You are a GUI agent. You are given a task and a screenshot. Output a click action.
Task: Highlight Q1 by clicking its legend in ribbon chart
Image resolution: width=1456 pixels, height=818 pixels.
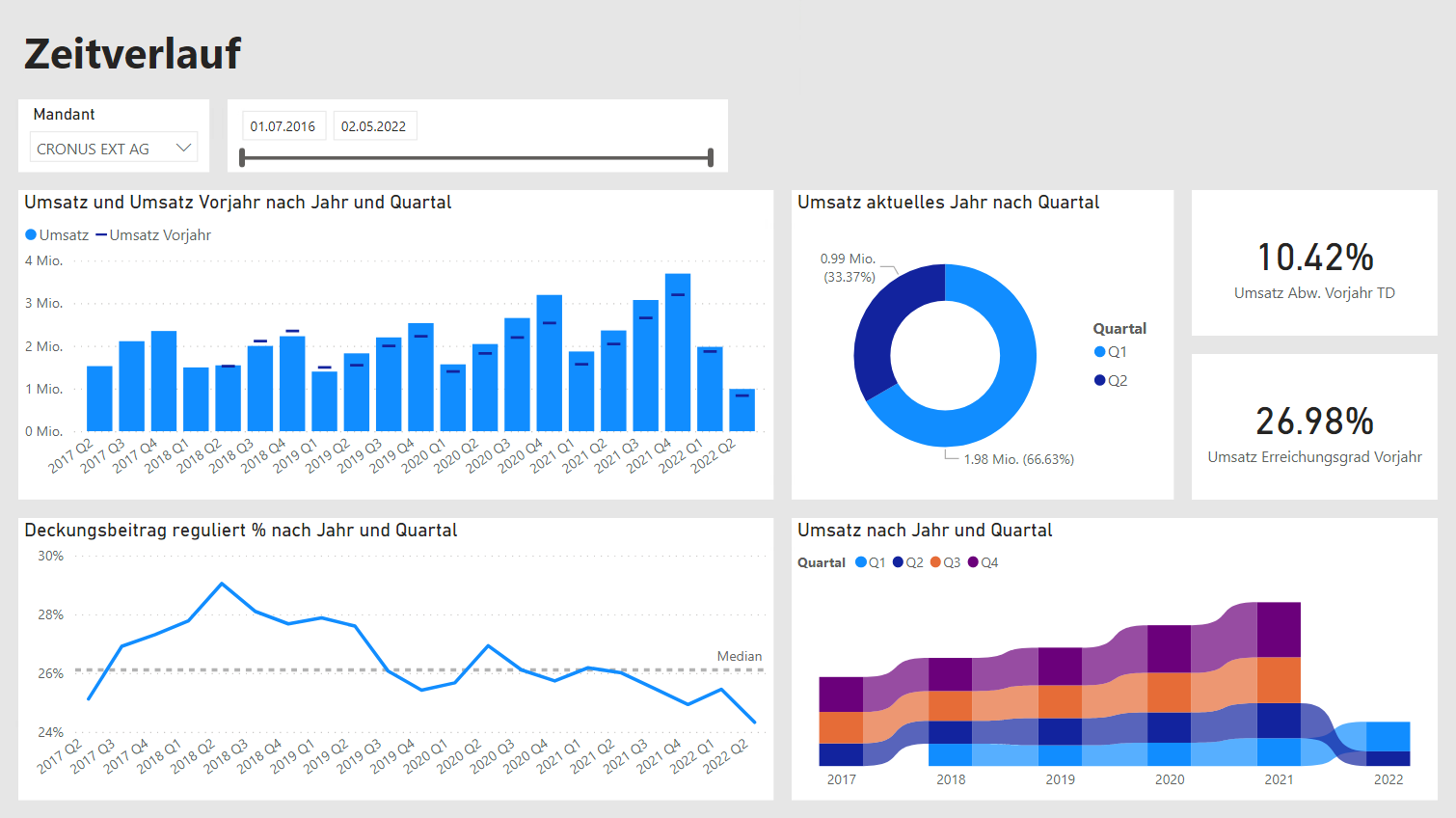[859, 561]
